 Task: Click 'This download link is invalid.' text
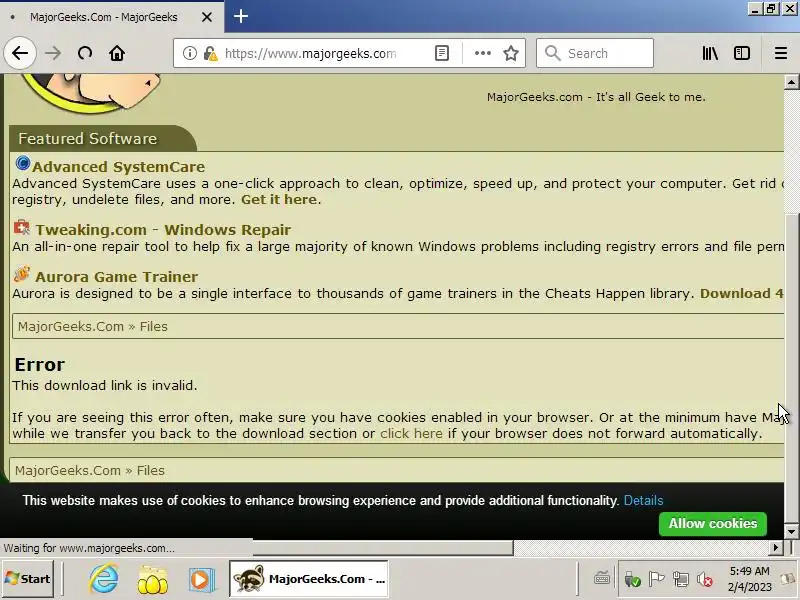tap(105, 385)
